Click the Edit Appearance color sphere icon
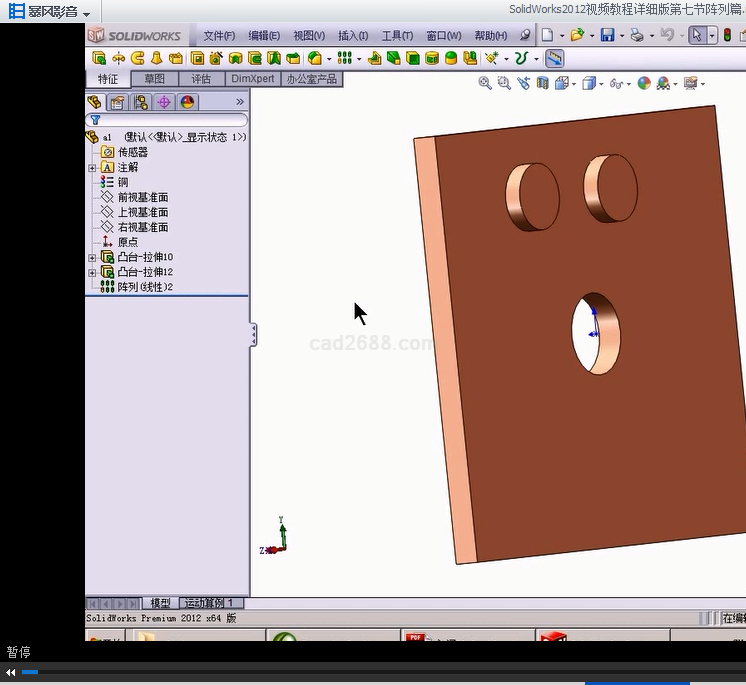The image size is (746, 685). click(644, 84)
